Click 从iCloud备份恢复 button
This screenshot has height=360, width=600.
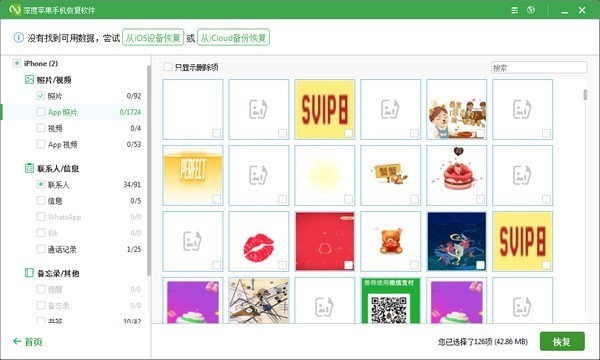233,37
